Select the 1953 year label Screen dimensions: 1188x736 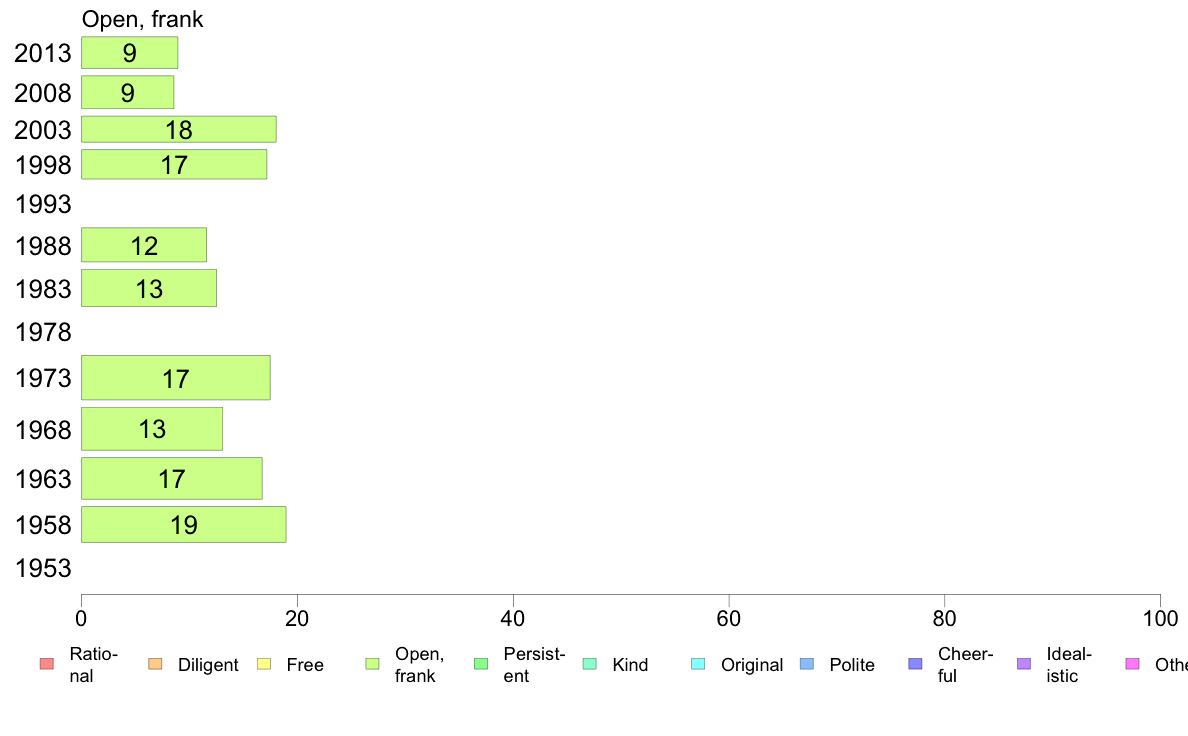point(43,568)
